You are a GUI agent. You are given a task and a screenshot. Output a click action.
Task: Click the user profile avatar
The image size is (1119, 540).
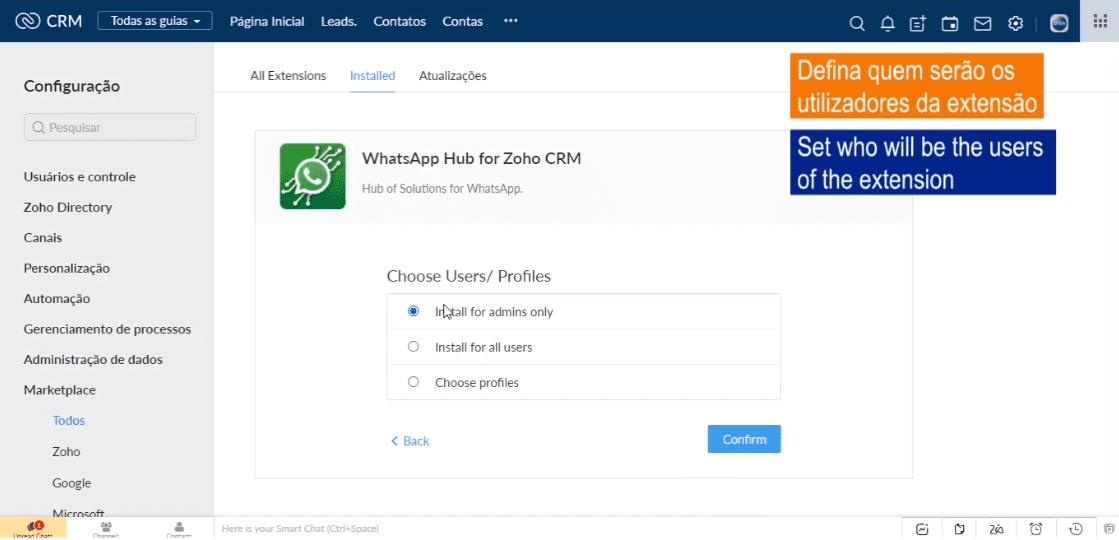[1059, 23]
